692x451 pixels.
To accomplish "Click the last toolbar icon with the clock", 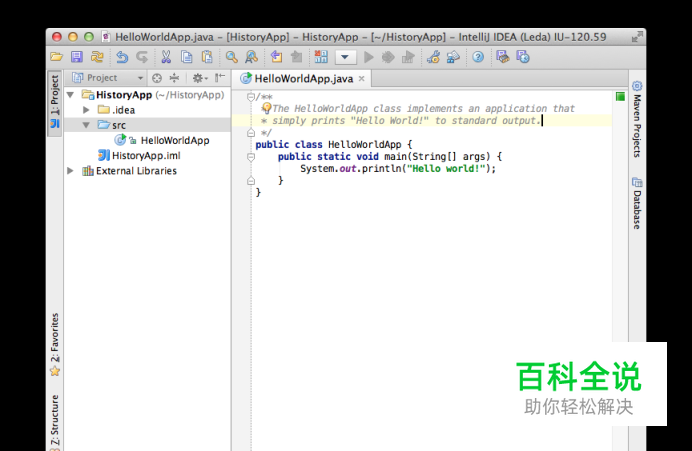I will (x=523, y=57).
